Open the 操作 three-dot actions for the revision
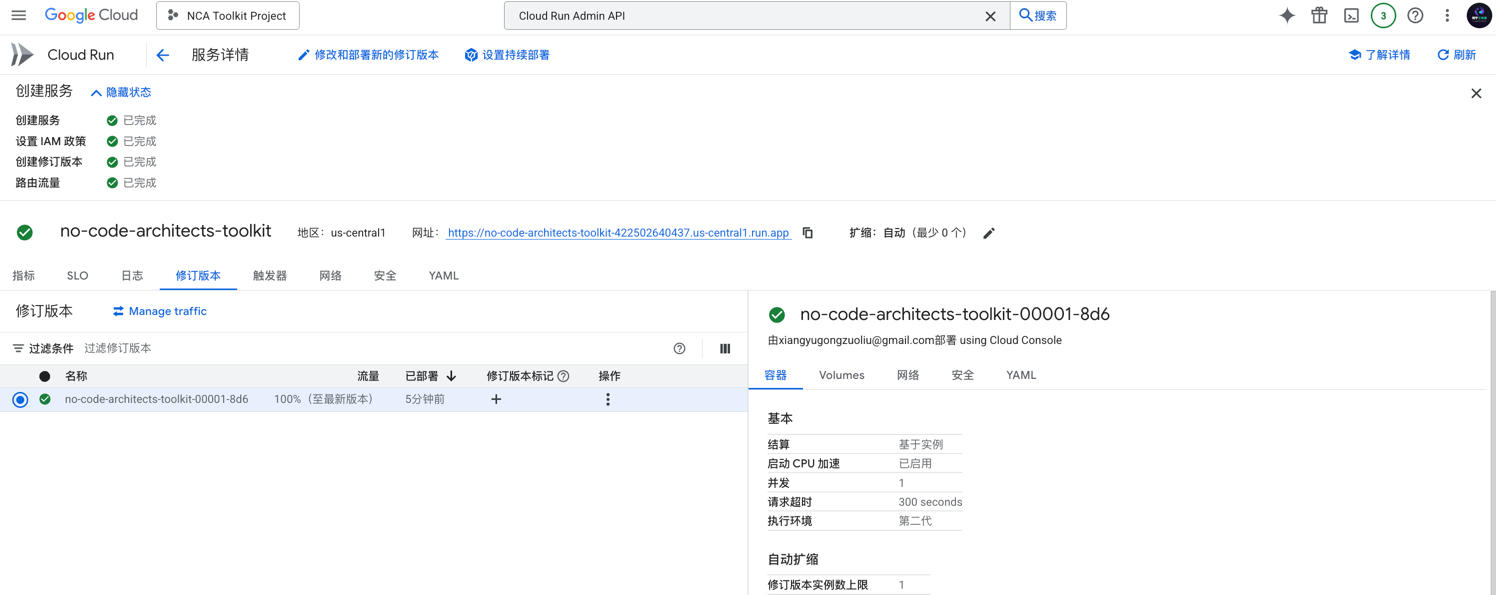The image size is (1496, 595). [607, 399]
